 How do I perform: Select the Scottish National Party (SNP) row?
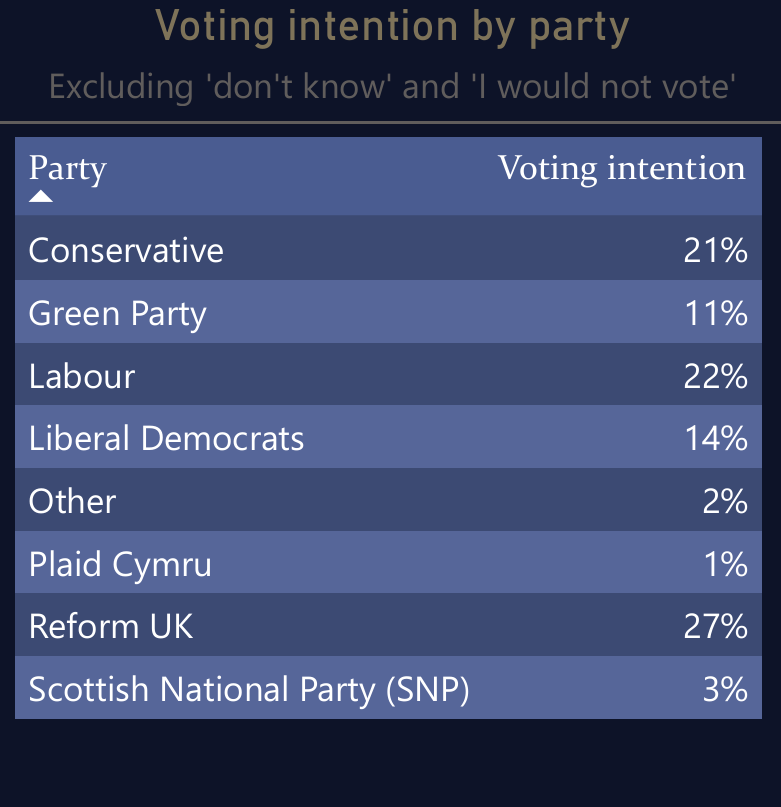click(x=388, y=688)
